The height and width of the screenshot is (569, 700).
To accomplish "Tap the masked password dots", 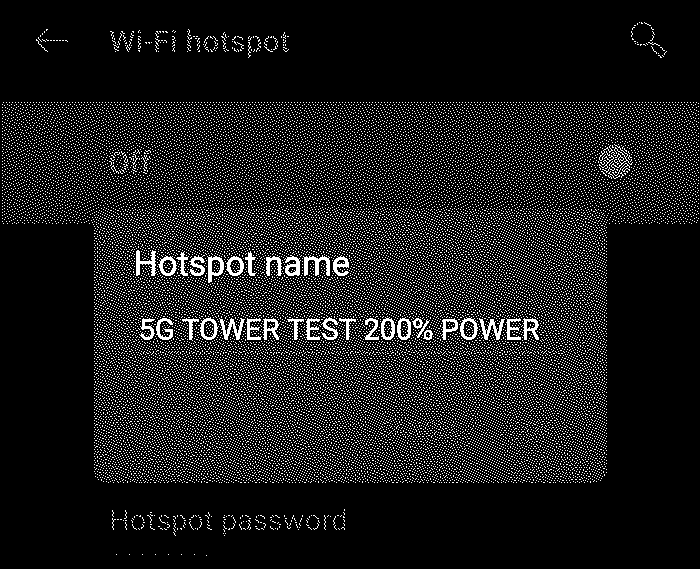I will pos(162,555).
